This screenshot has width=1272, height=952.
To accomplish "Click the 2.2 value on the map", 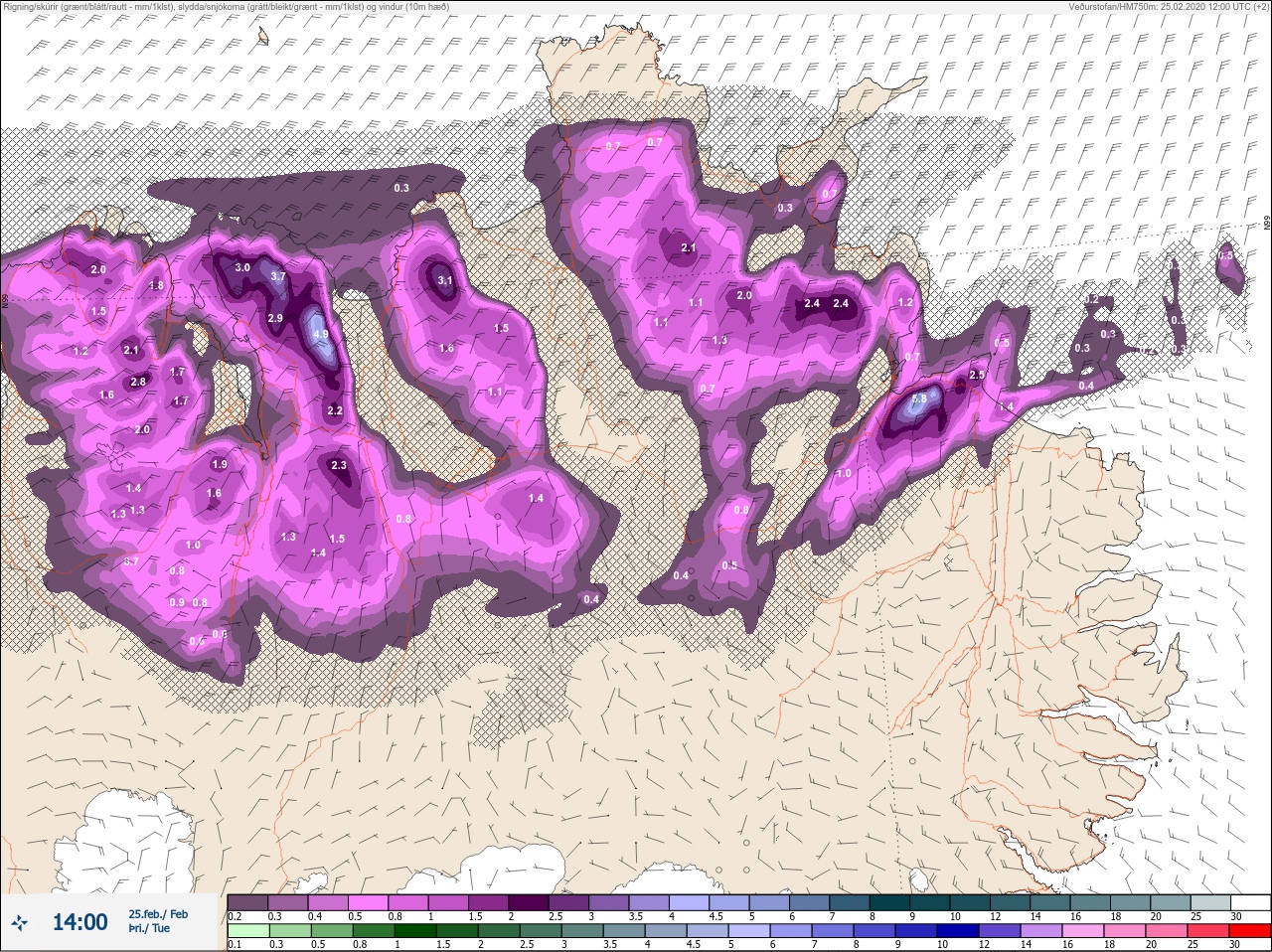I will coord(335,410).
